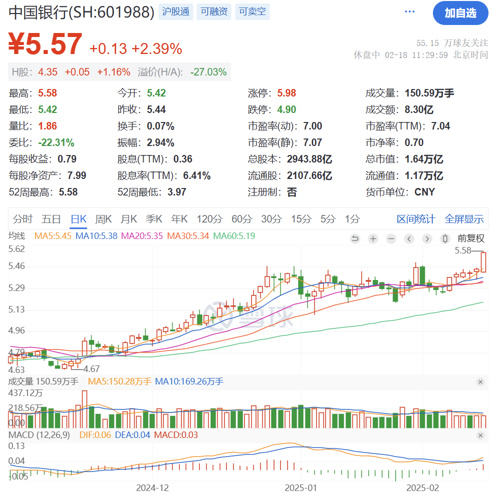Viewport: 500px width, 500px height.
Task: Open the three-dot more options menu
Action: tap(409, 12)
